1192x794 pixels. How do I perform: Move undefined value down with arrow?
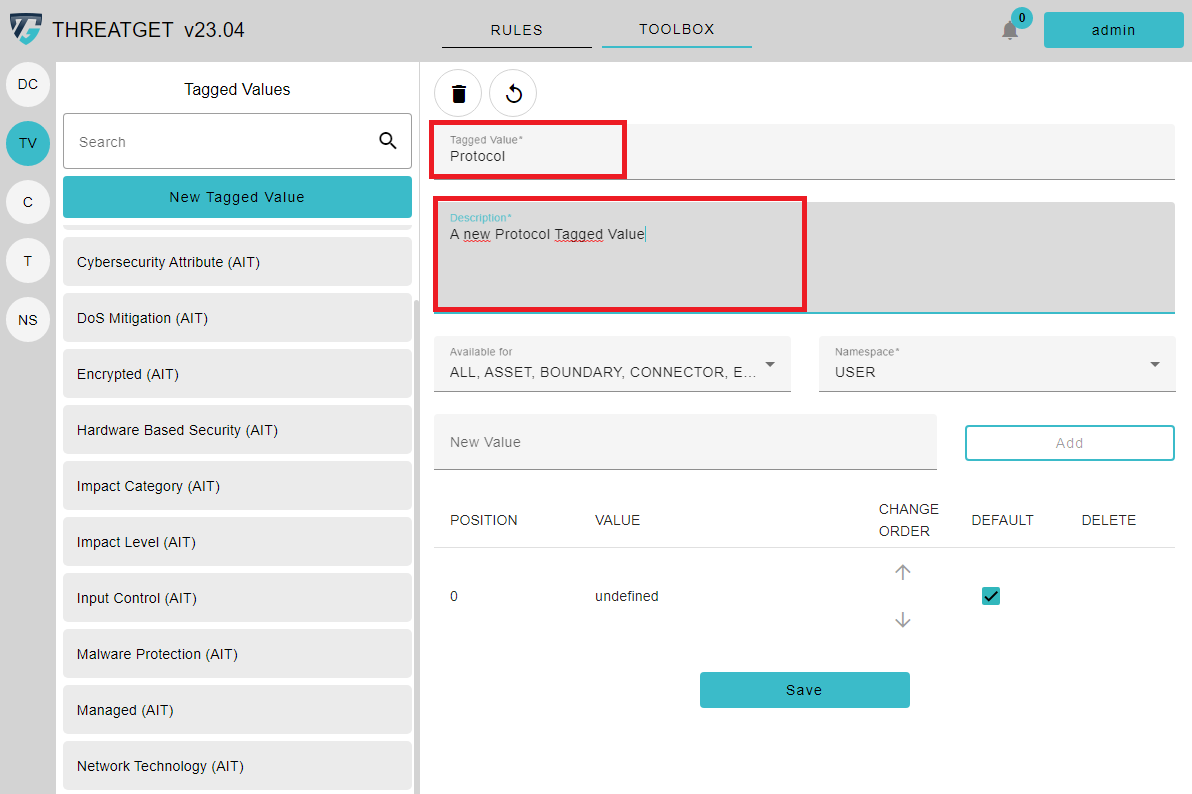tap(903, 620)
